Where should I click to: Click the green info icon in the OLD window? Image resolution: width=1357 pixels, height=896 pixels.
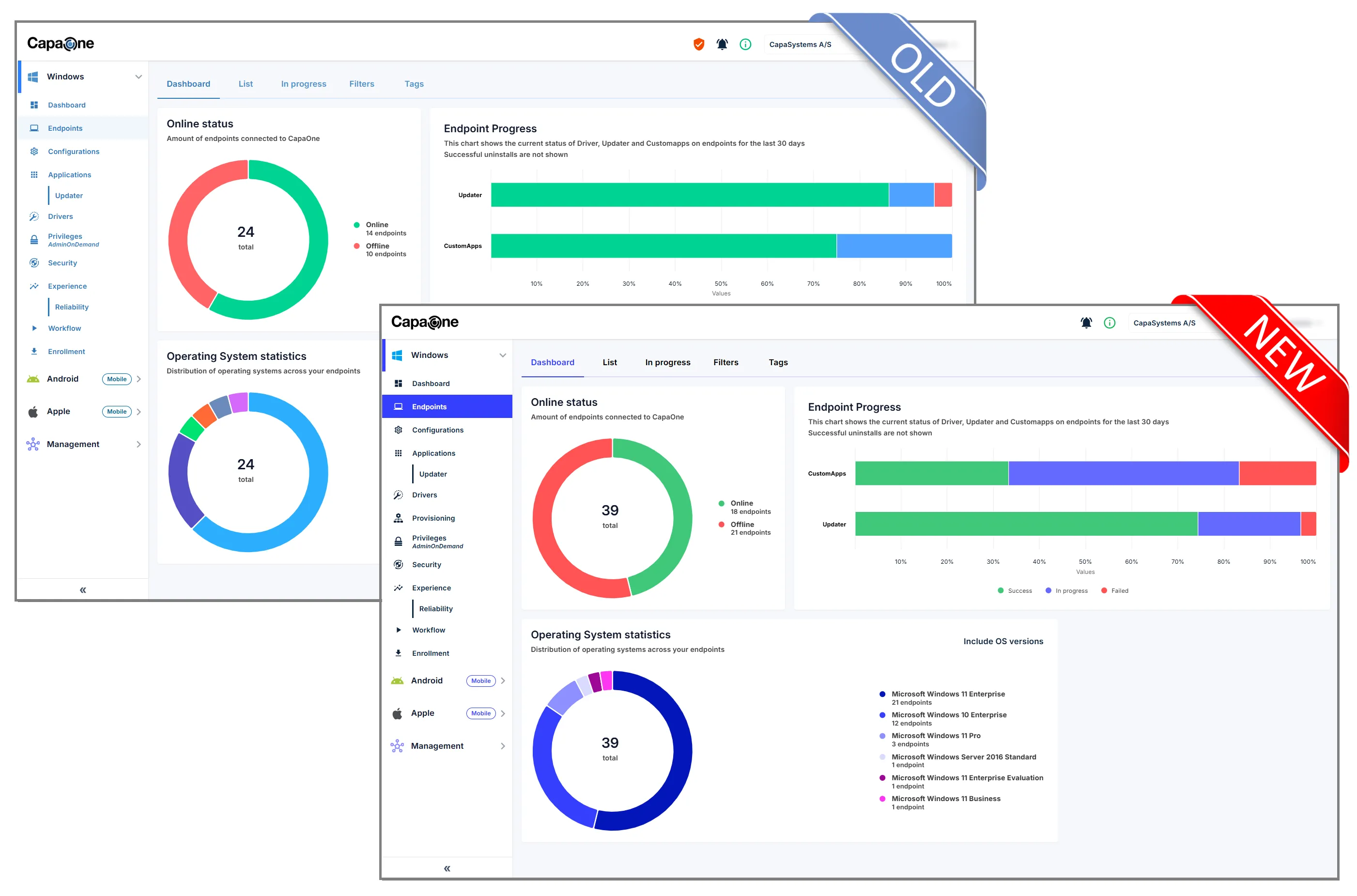click(x=745, y=44)
